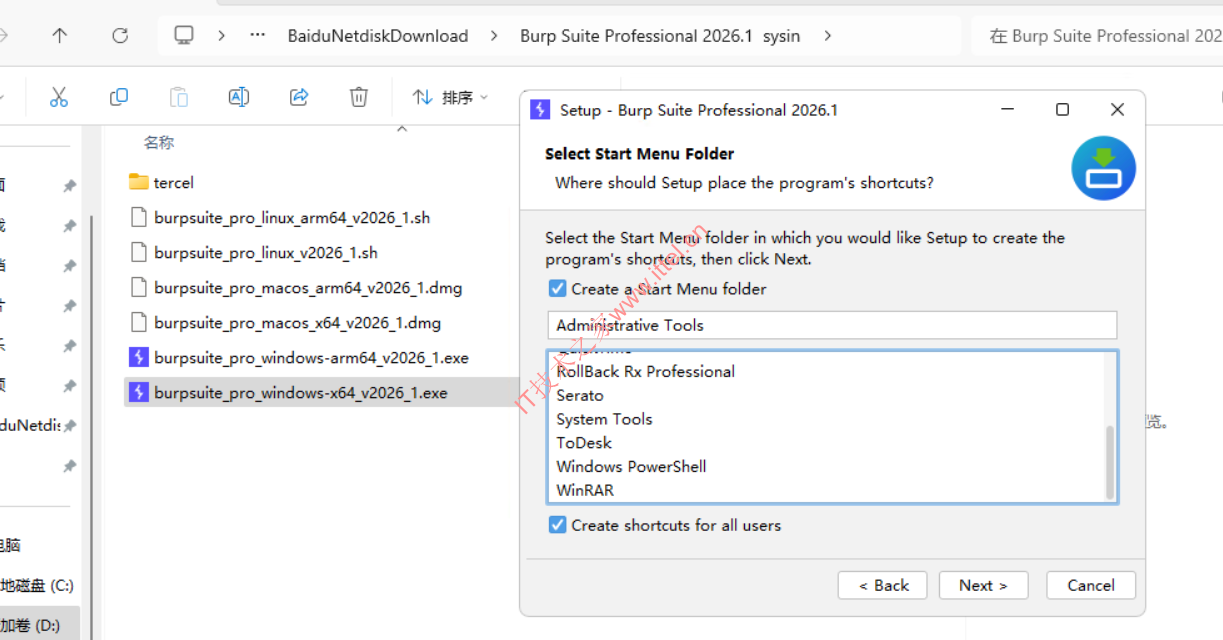Click the Rename icon in toolbar
1223x640 pixels.
click(239, 97)
